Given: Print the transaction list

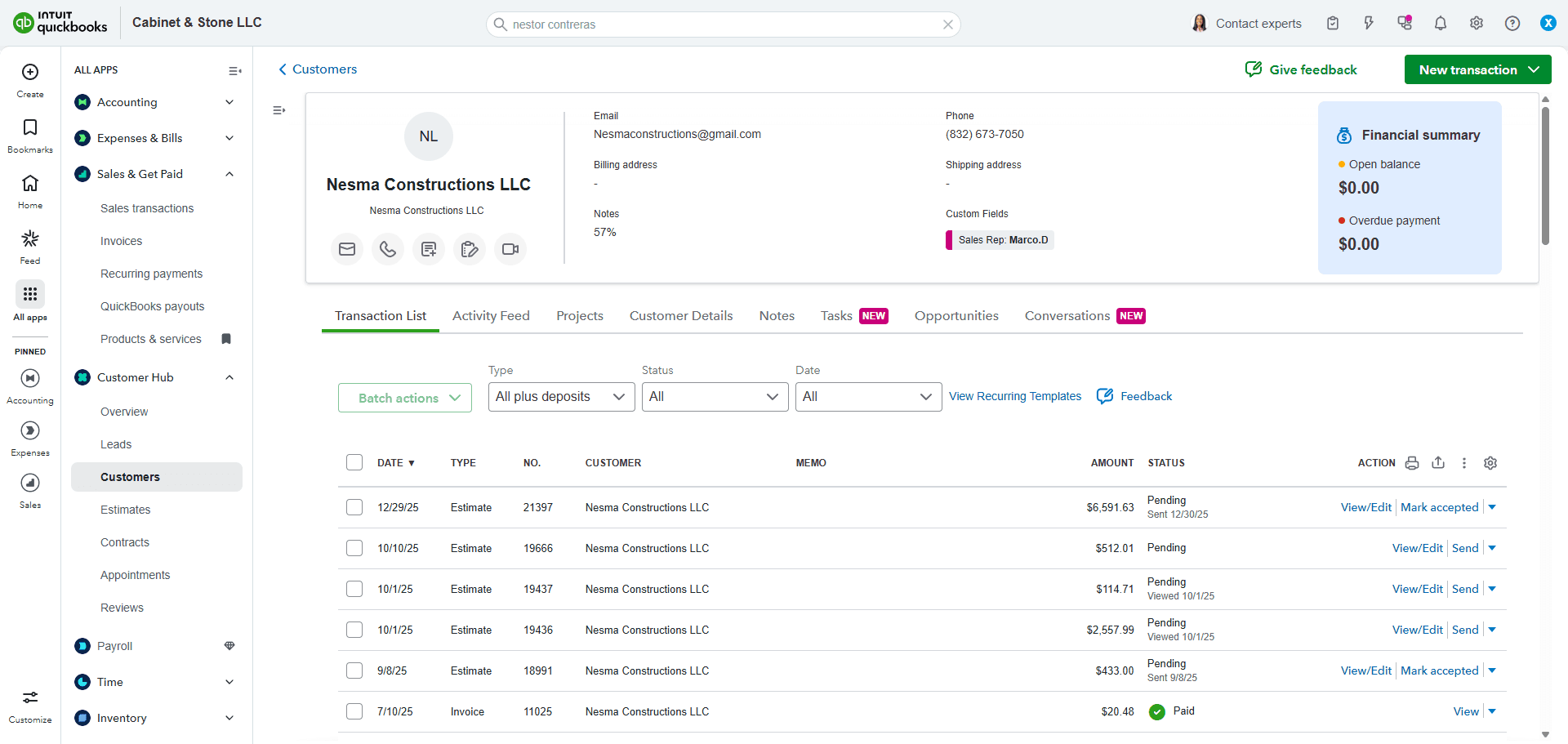Looking at the screenshot, I should point(1412,463).
